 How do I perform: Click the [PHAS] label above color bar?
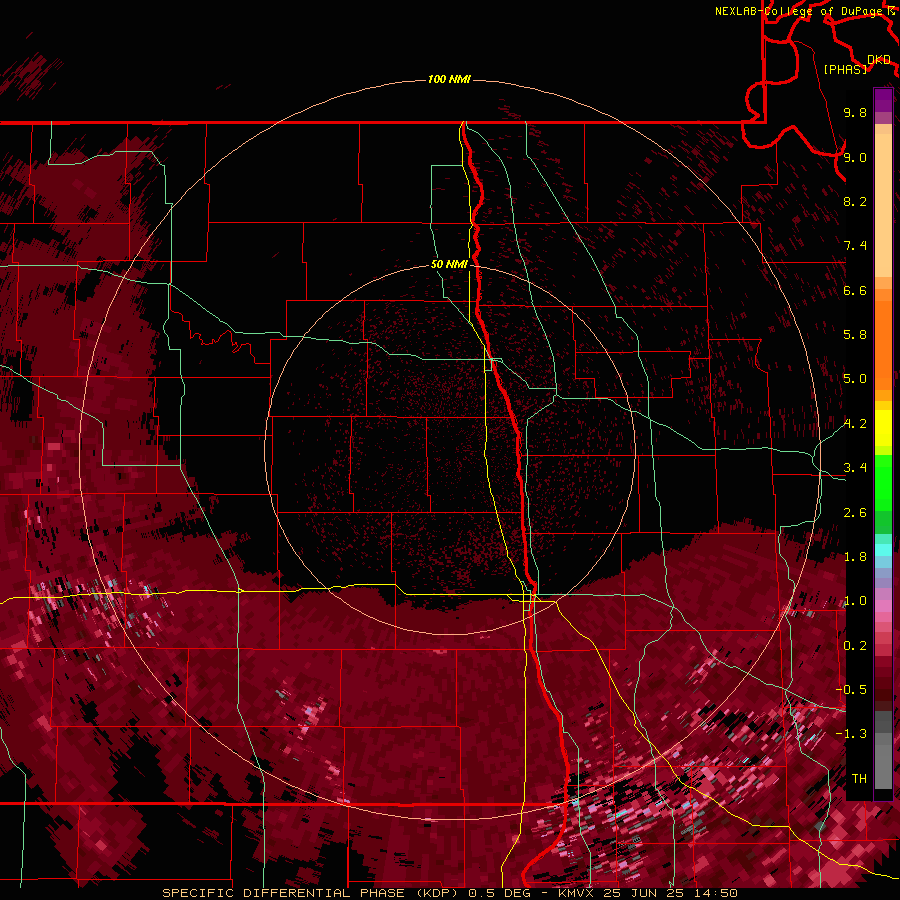click(845, 69)
